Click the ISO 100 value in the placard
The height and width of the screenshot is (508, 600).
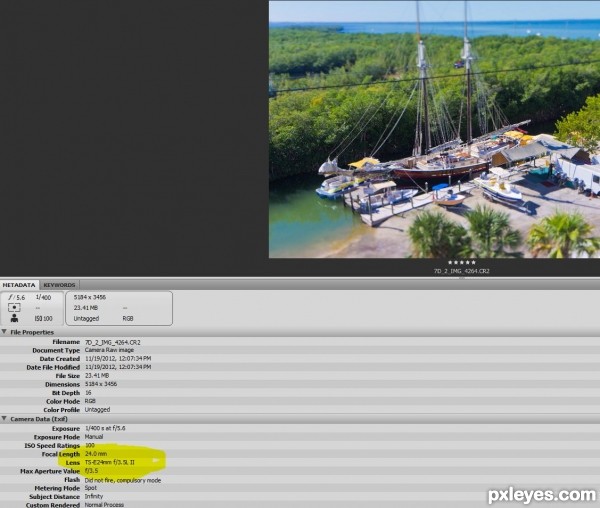[44, 318]
